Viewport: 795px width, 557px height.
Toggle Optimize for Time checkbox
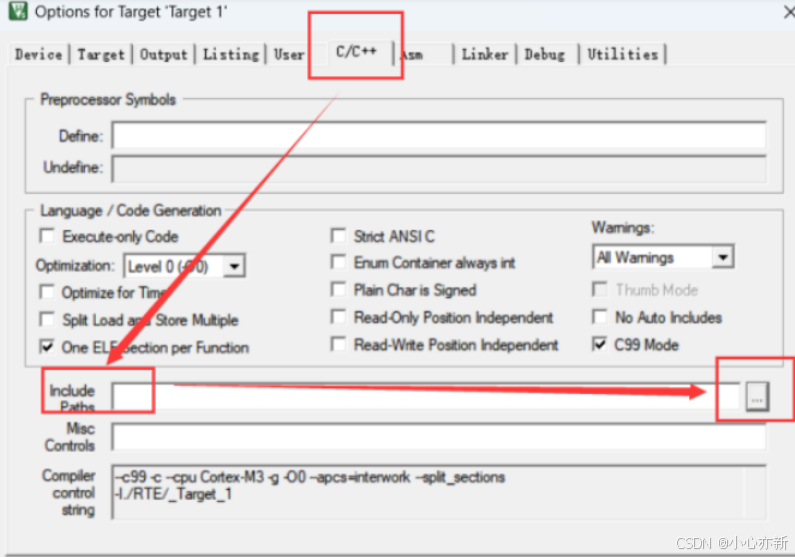(47, 292)
